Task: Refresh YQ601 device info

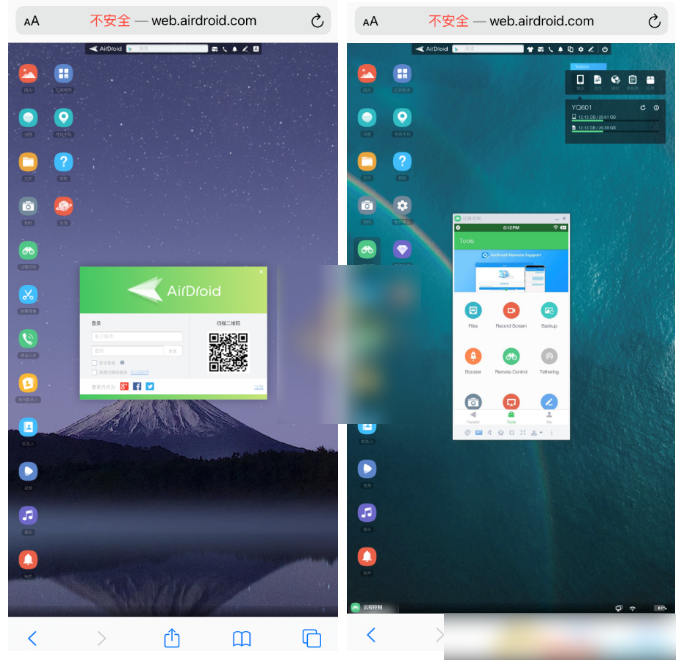Action: [x=643, y=108]
